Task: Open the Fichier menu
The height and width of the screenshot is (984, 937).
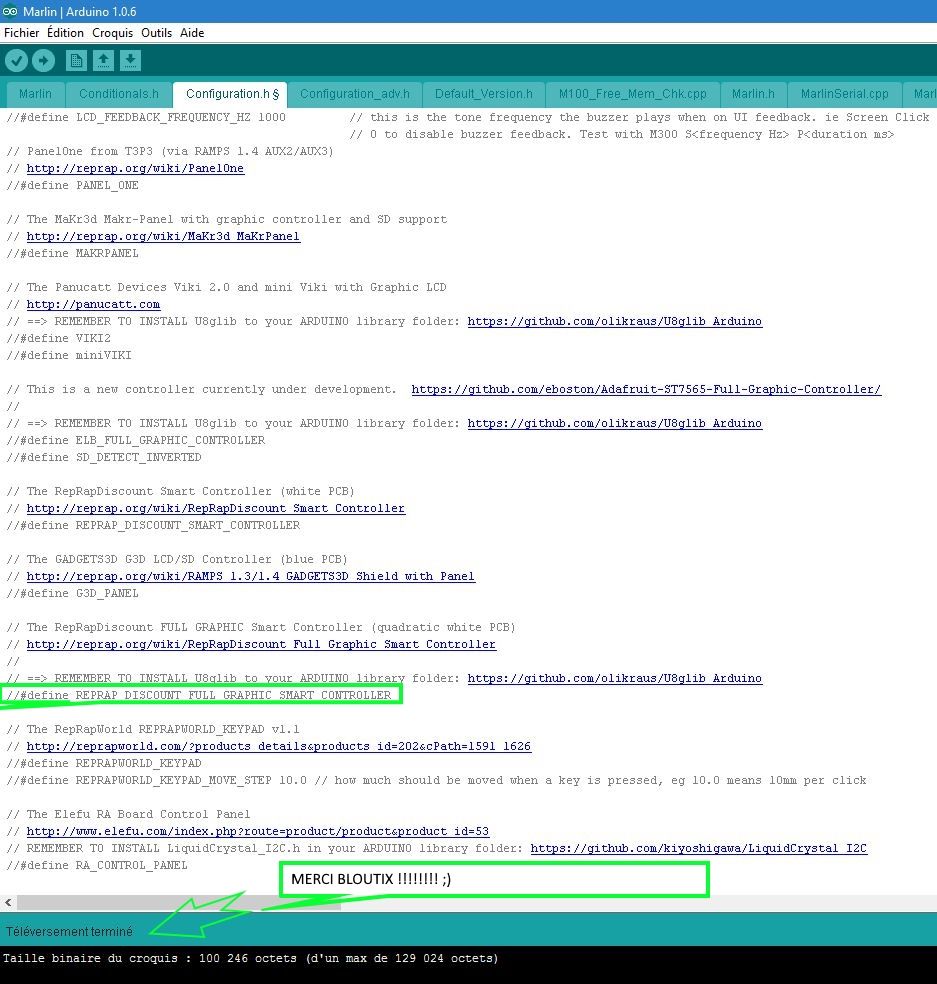Action: click(21, 33)
